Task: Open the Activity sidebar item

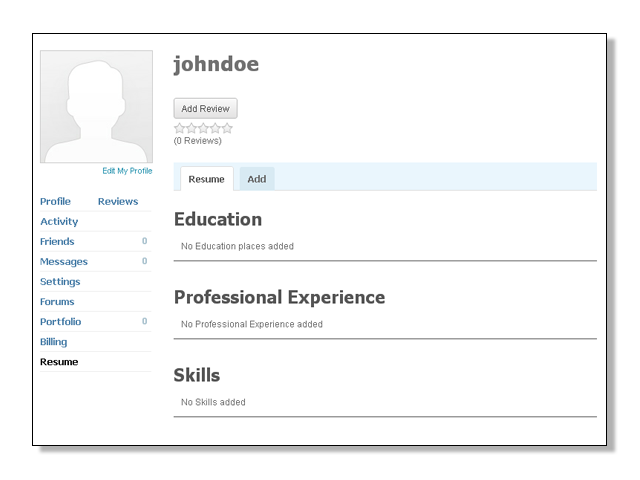Action: 59,221
